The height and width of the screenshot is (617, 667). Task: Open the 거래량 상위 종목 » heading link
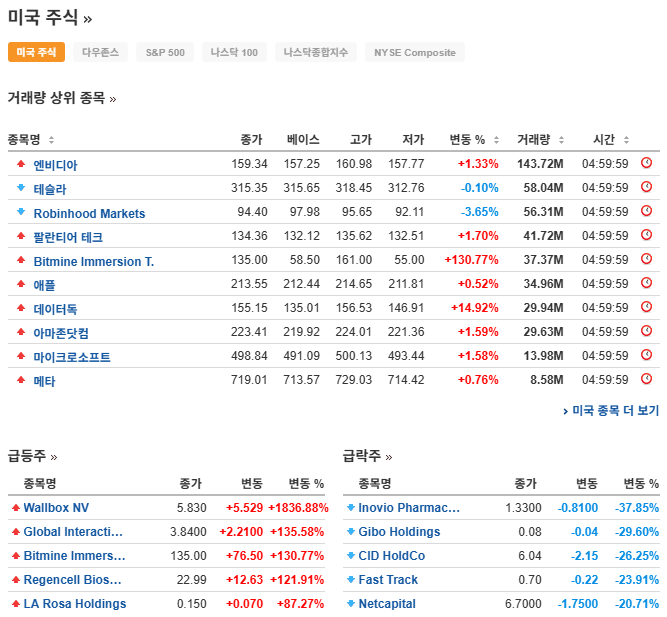62,98
